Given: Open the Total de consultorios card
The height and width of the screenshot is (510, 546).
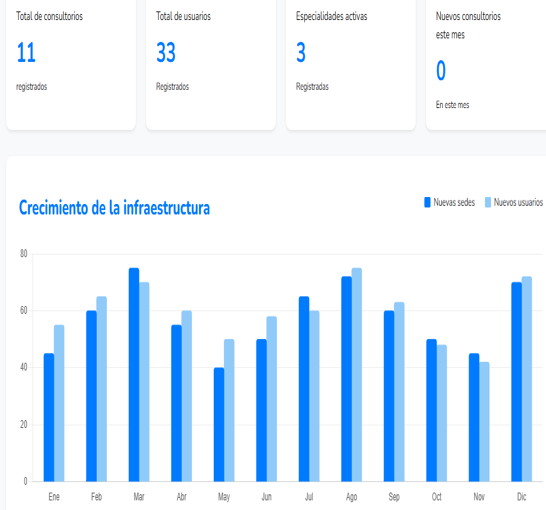Looking at the screenshot, I should coord(71,64).
